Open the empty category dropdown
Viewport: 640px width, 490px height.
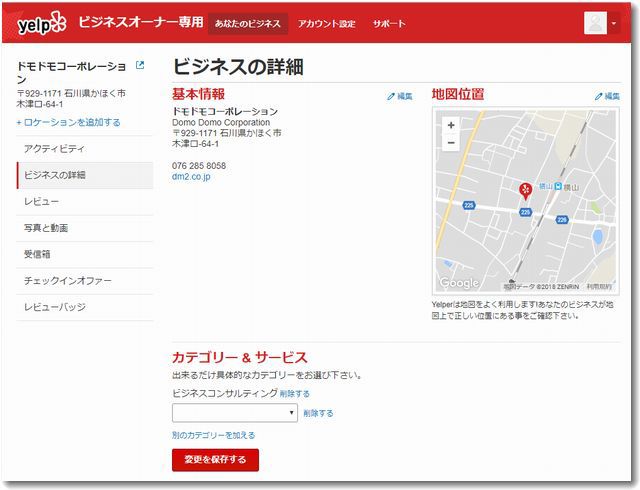235,413
